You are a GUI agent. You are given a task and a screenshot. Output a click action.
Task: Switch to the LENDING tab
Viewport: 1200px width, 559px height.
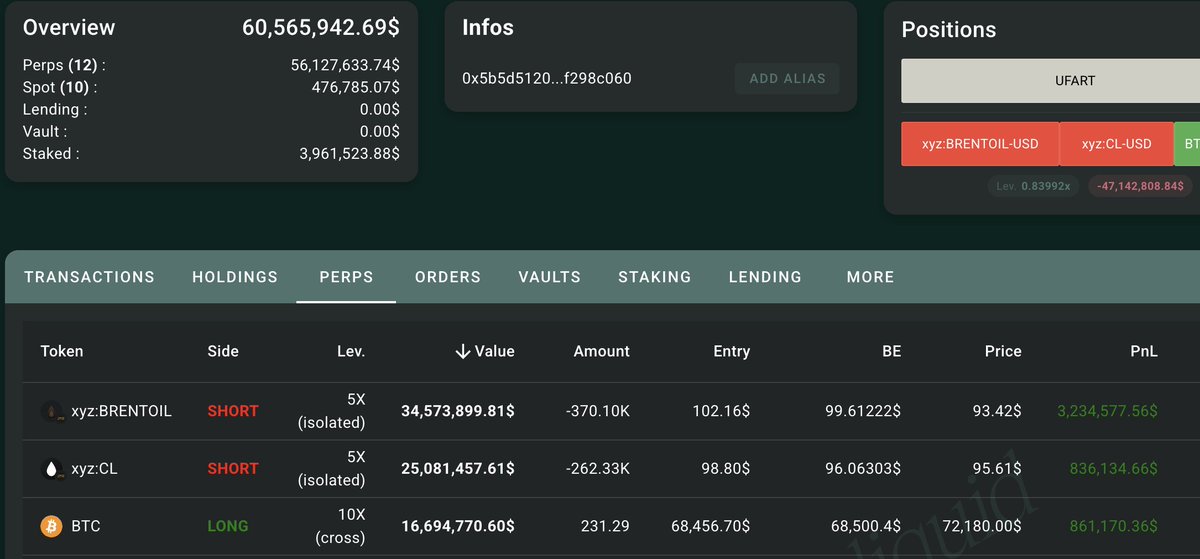tap(765, 277)
